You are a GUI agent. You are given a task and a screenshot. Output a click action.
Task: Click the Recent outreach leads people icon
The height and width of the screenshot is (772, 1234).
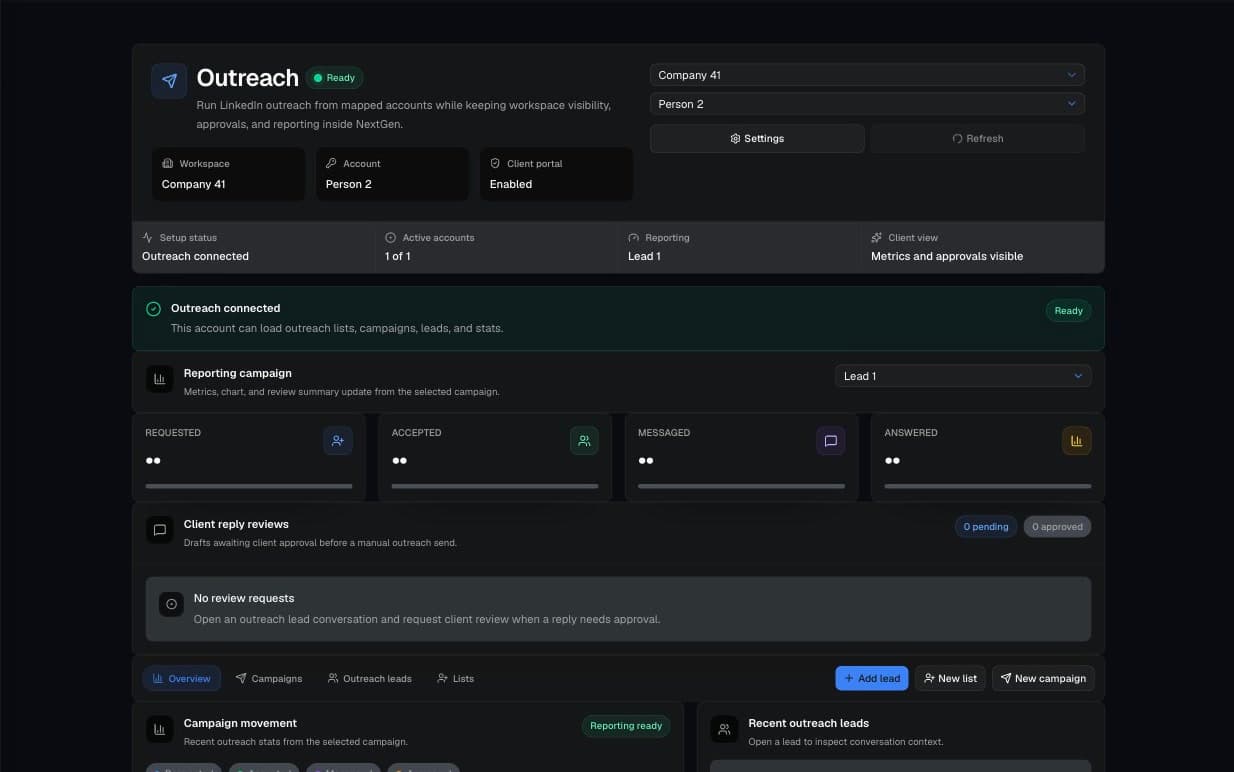724,730
